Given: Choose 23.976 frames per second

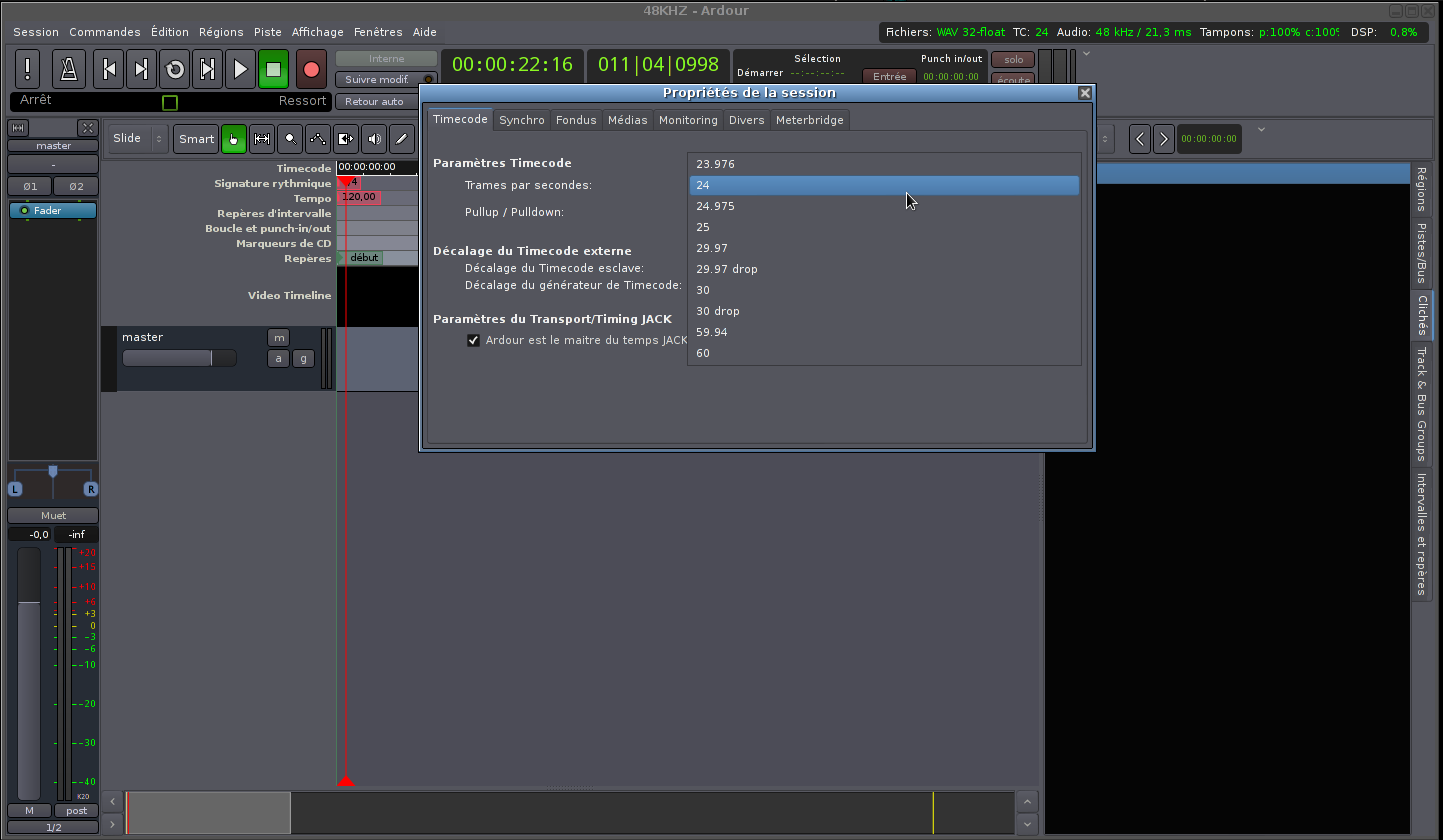Looking at the screenshot, I should [884, 164].
